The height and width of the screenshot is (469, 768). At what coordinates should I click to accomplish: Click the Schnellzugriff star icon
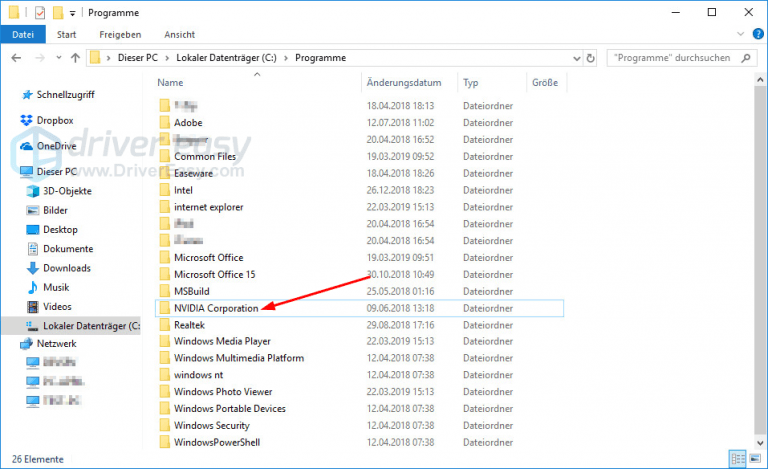point(27,94)
